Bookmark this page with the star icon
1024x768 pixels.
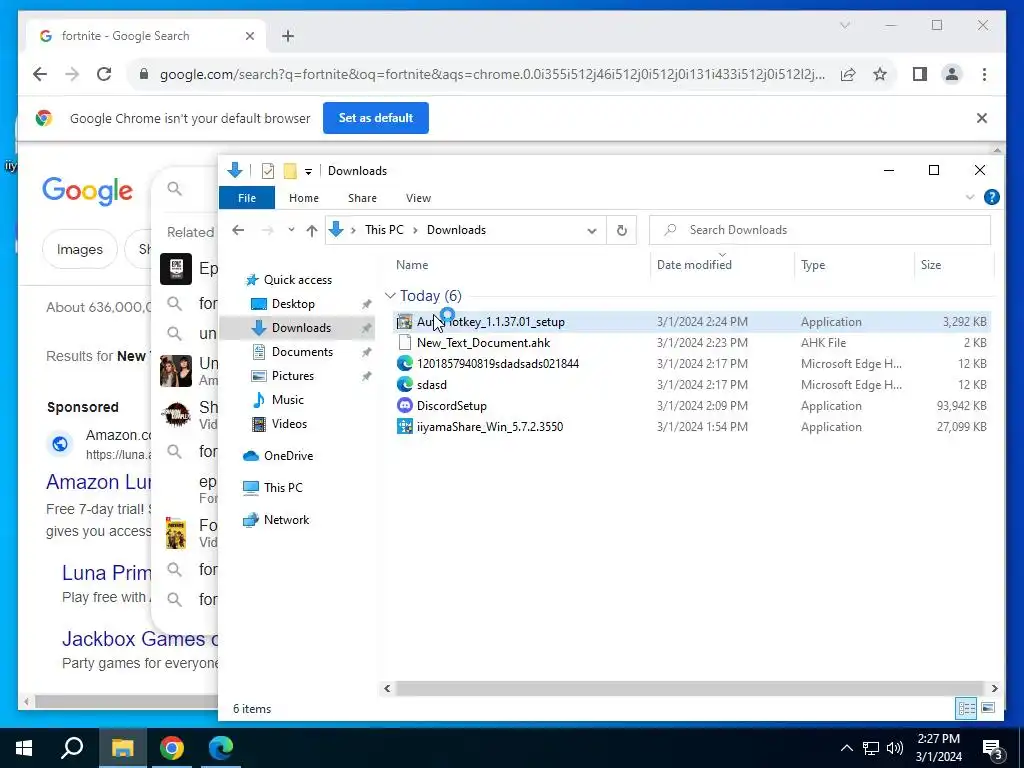pos(880,74)
